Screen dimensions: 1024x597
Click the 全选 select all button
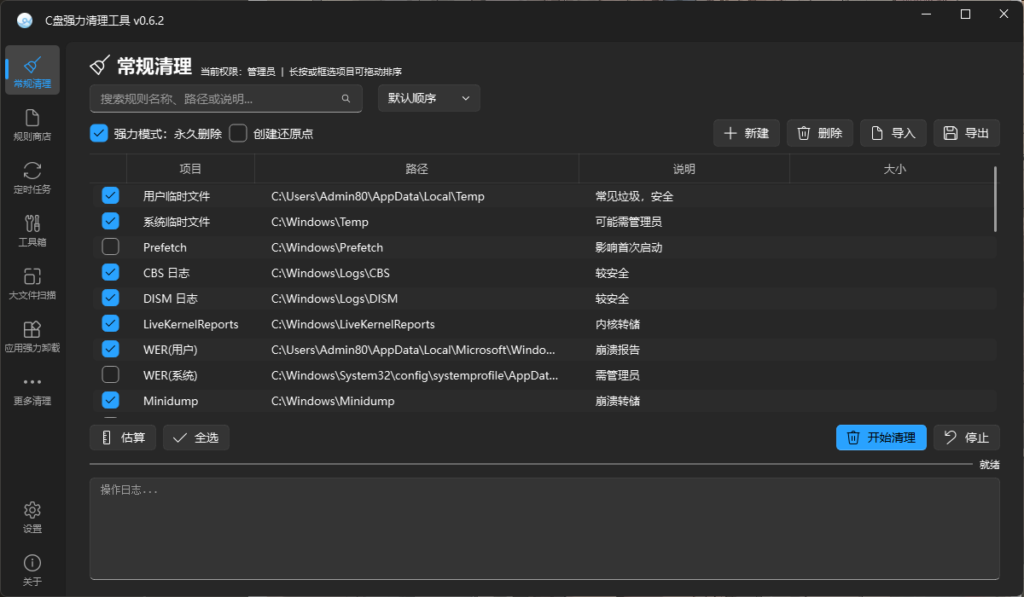pyautogui.click(x=196, y=438)
